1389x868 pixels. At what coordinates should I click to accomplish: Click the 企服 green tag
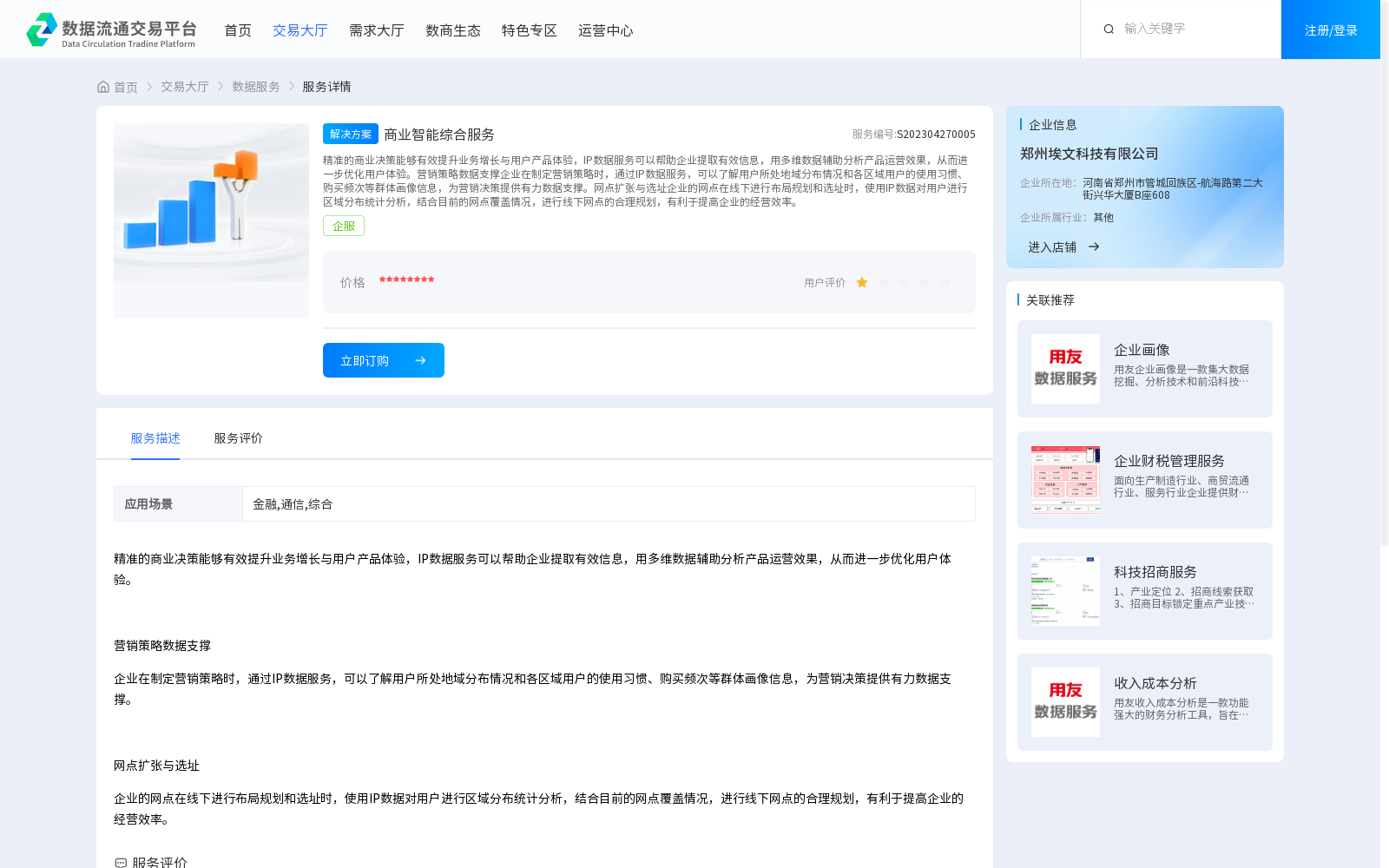tap(344, 226)
